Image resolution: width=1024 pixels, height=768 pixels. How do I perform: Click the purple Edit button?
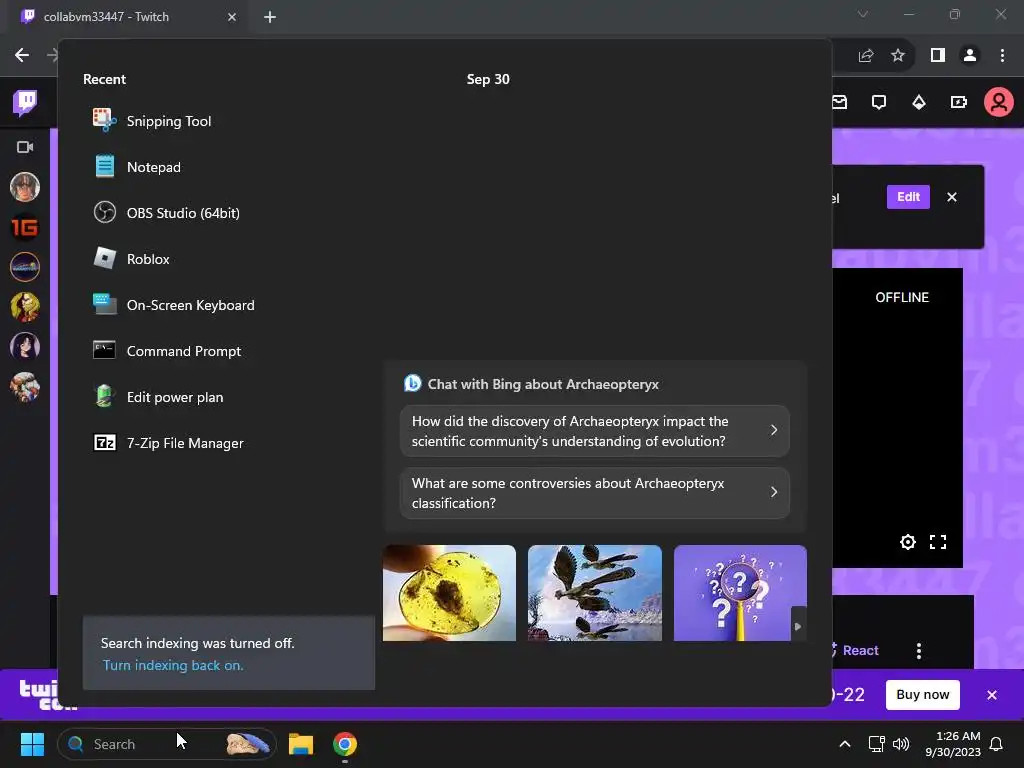tap(908, 197)
